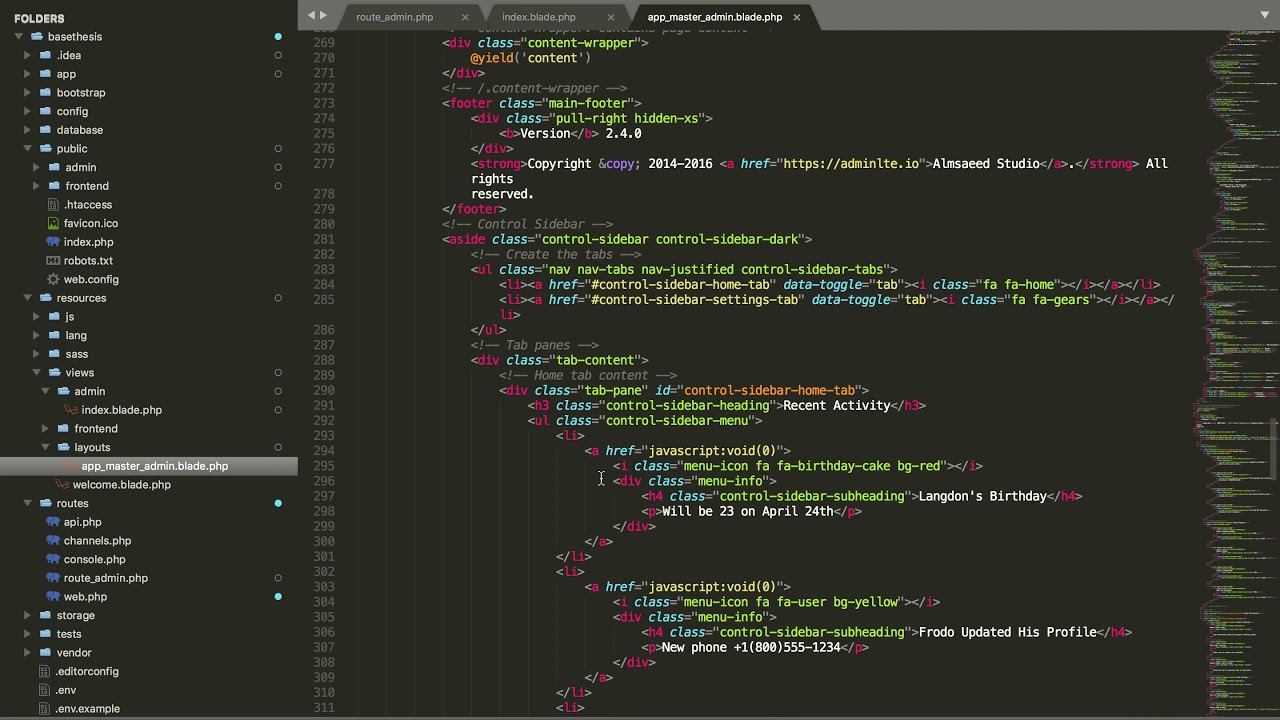Click the web.php file icon in sidebar

54,597
